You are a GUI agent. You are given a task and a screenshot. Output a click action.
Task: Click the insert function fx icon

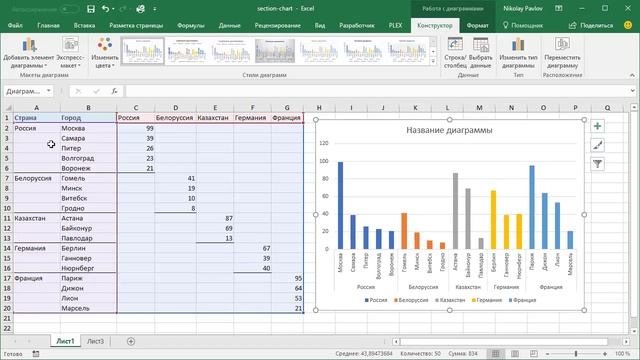pyautogui.click(x=115, y=91)
